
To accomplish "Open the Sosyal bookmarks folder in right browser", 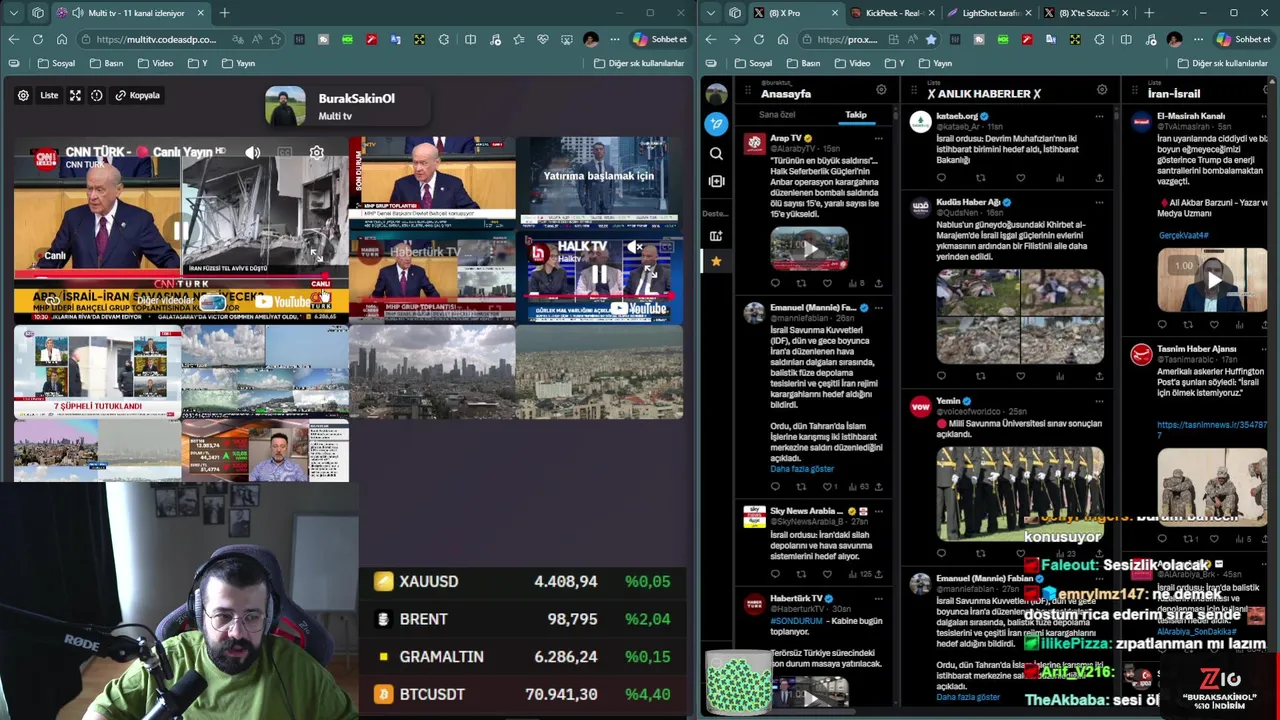I will click(754, 63).
